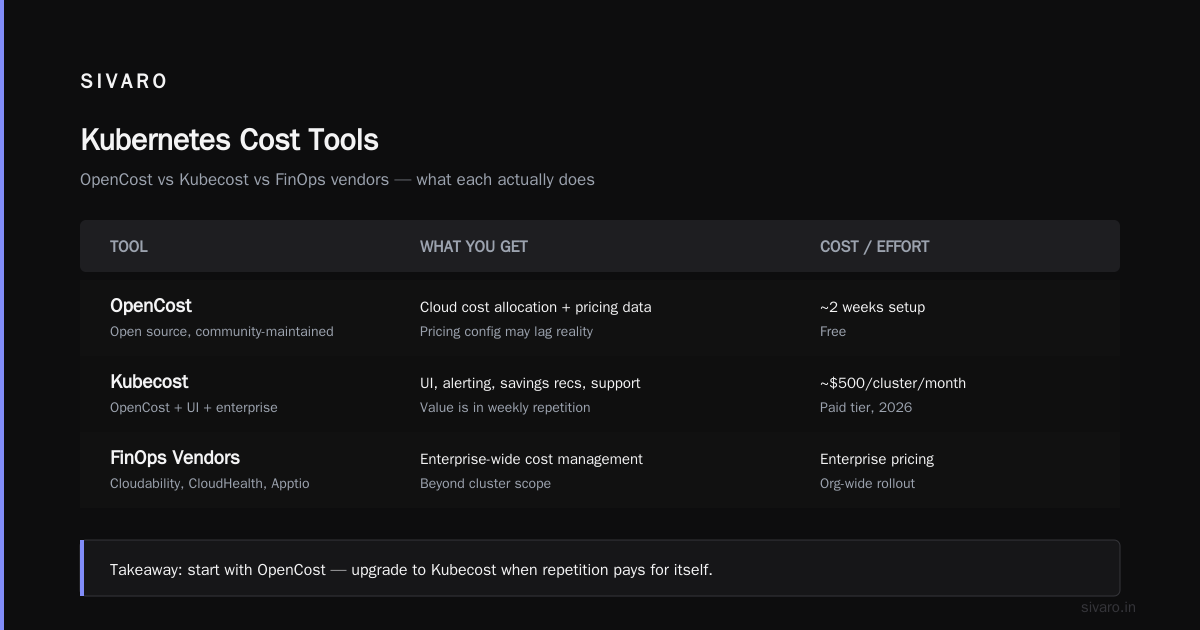The height and width of the screenshot is (630, 1200).
Task: Open the sivaro.in footer link
Action: click(x=1109, y=607)
